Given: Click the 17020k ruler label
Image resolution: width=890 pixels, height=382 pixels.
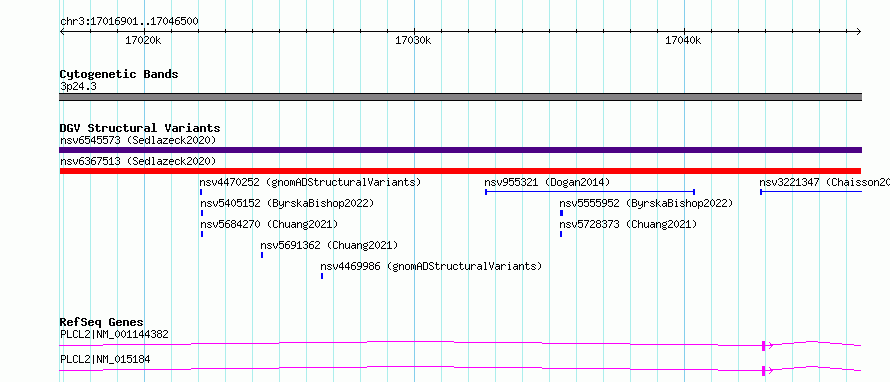Looking at the screenshot, I should click(x=143, y=40).
